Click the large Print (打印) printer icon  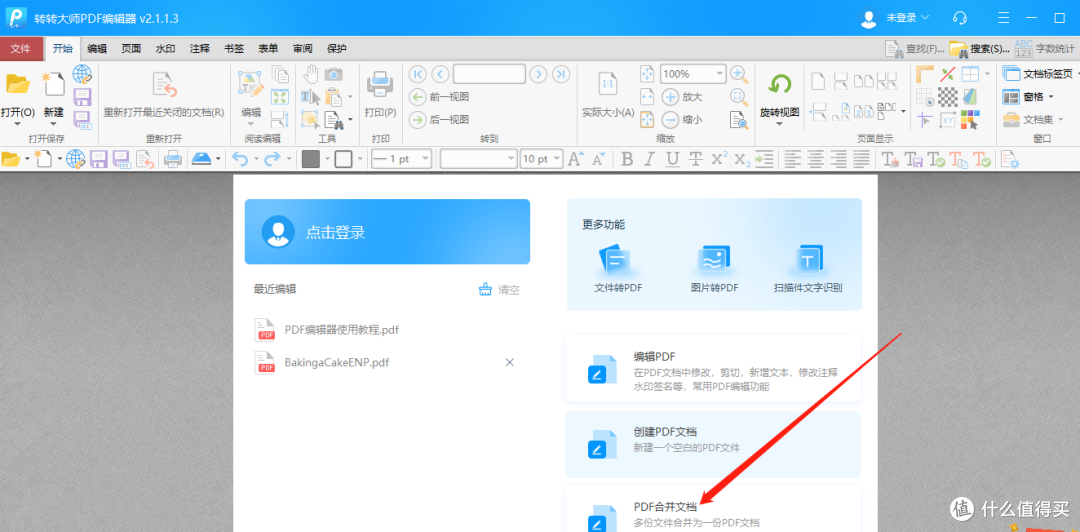tap(380, 85)
